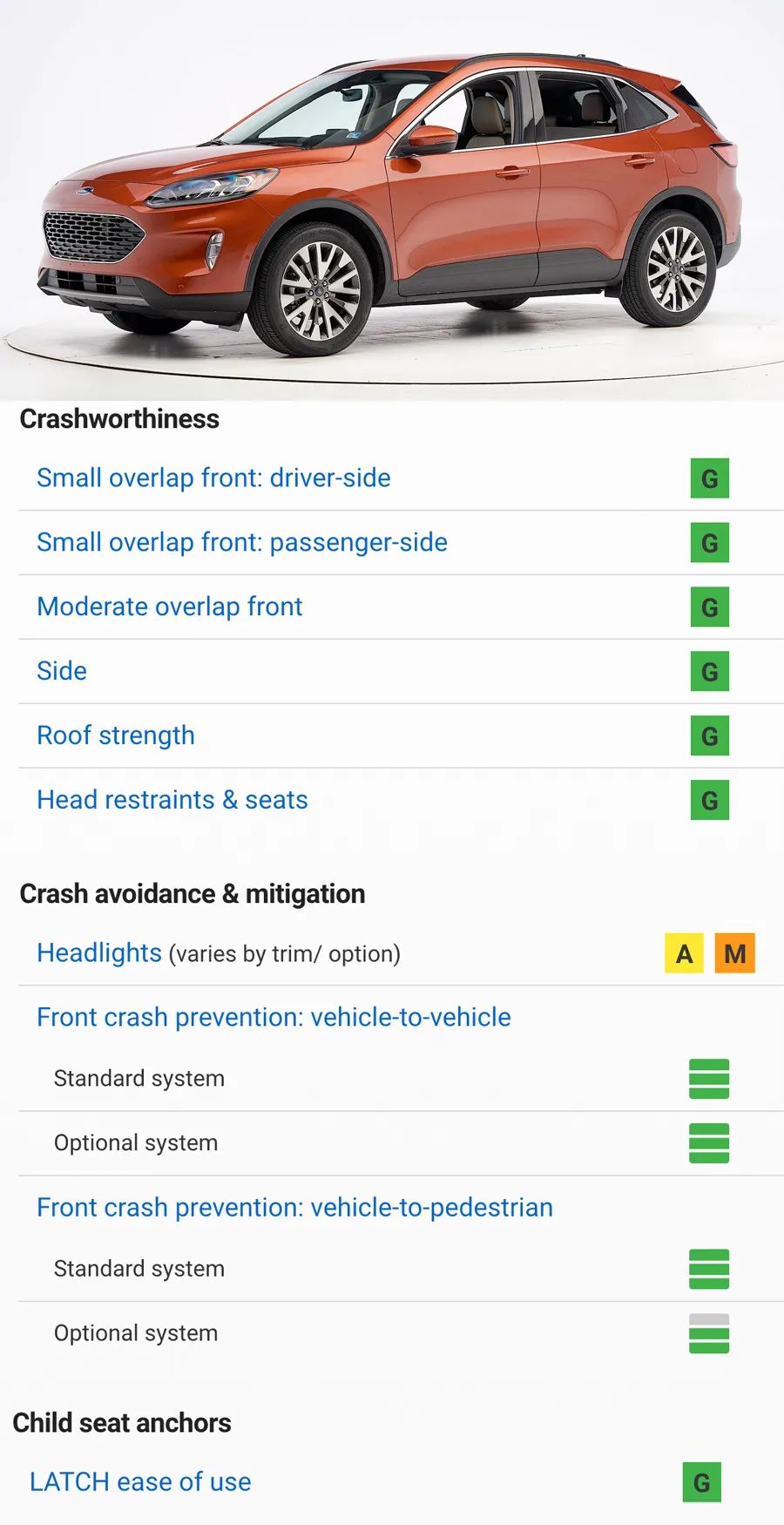Click the orange M headlights rating badge

[x=734, y=953]
